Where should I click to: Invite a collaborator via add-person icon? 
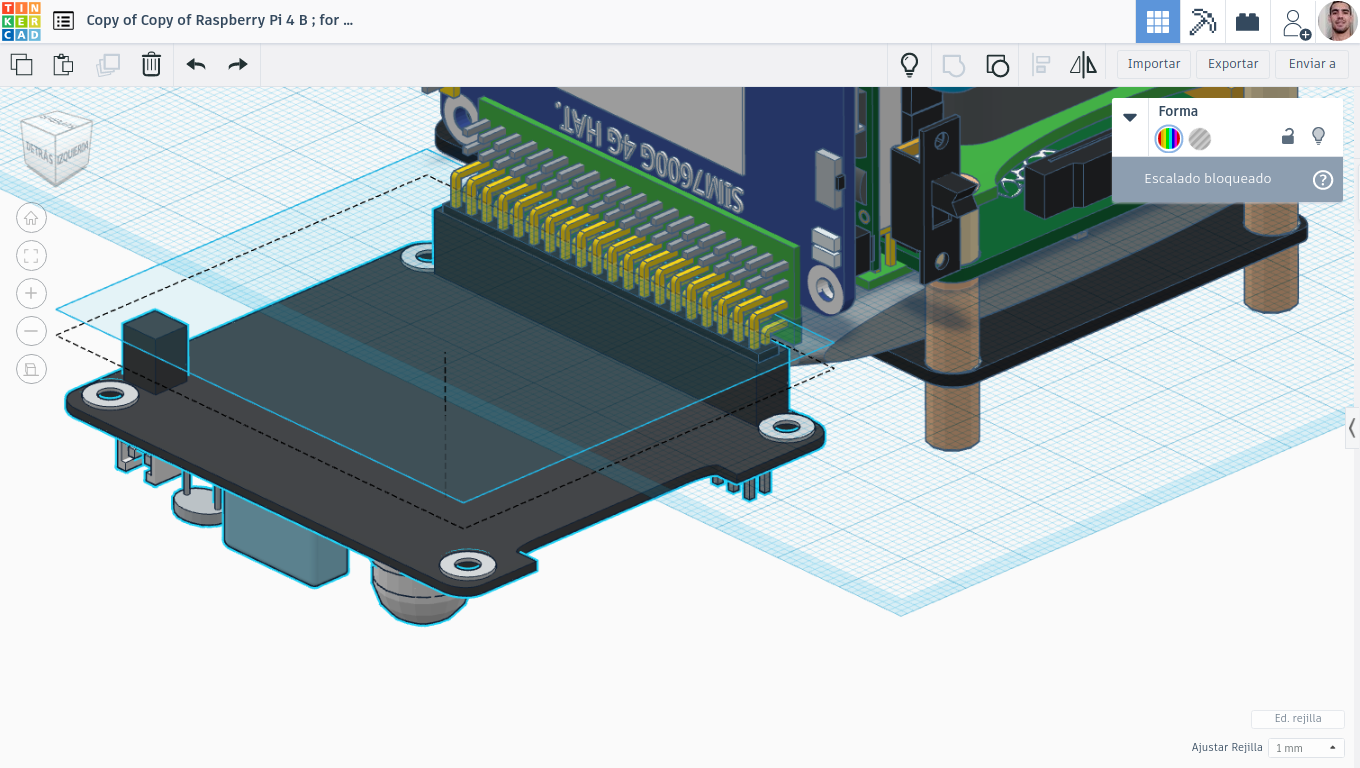pyautogui.click(x=1294, y=22)
